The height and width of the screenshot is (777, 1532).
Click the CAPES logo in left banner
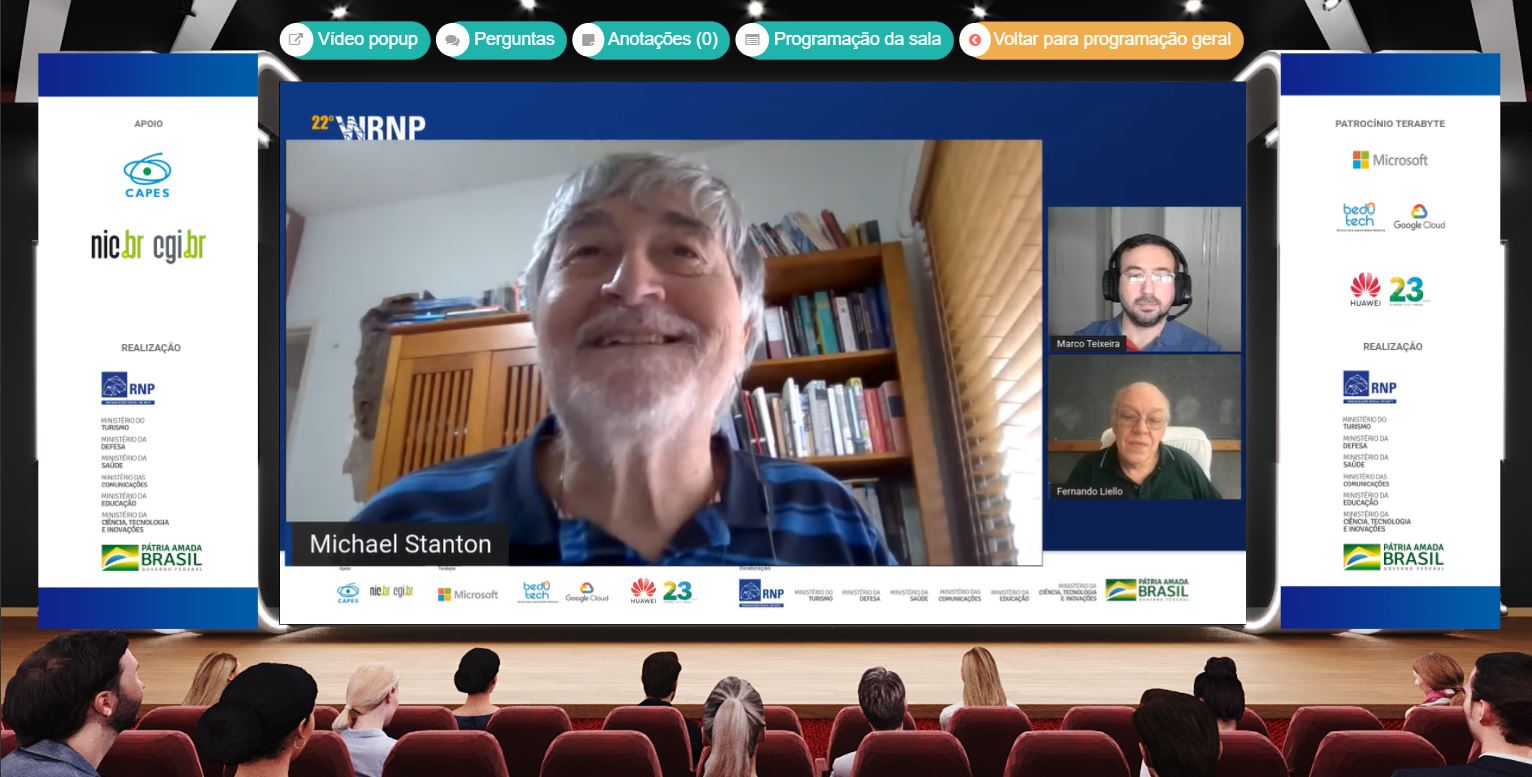click(x=147, y=175)
